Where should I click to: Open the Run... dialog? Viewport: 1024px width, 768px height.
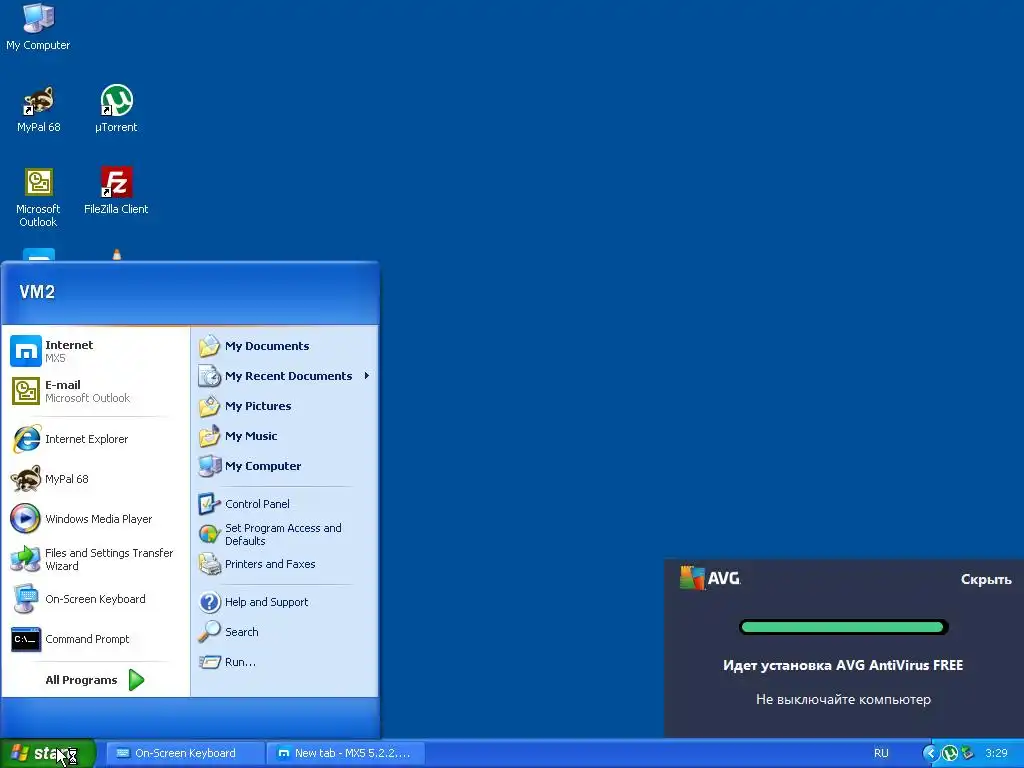click(x=285, y=662)
